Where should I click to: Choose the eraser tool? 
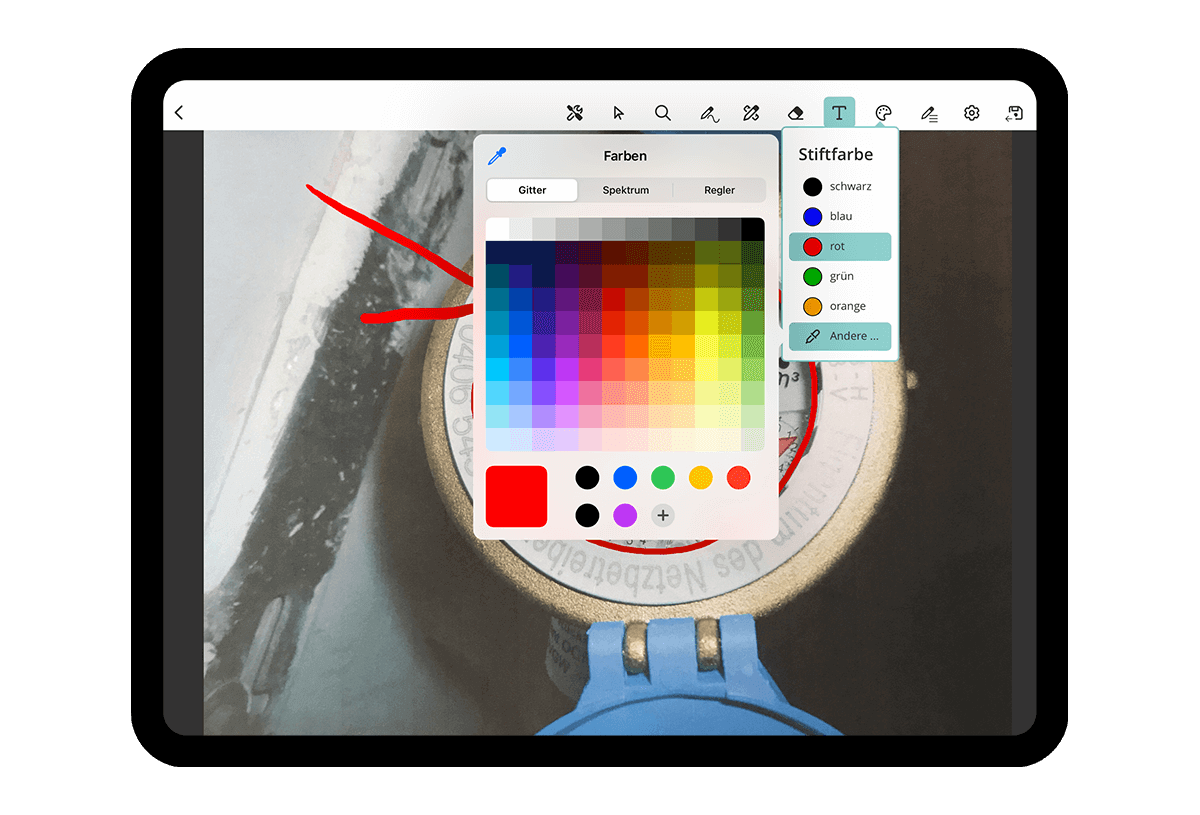(795, 113)
